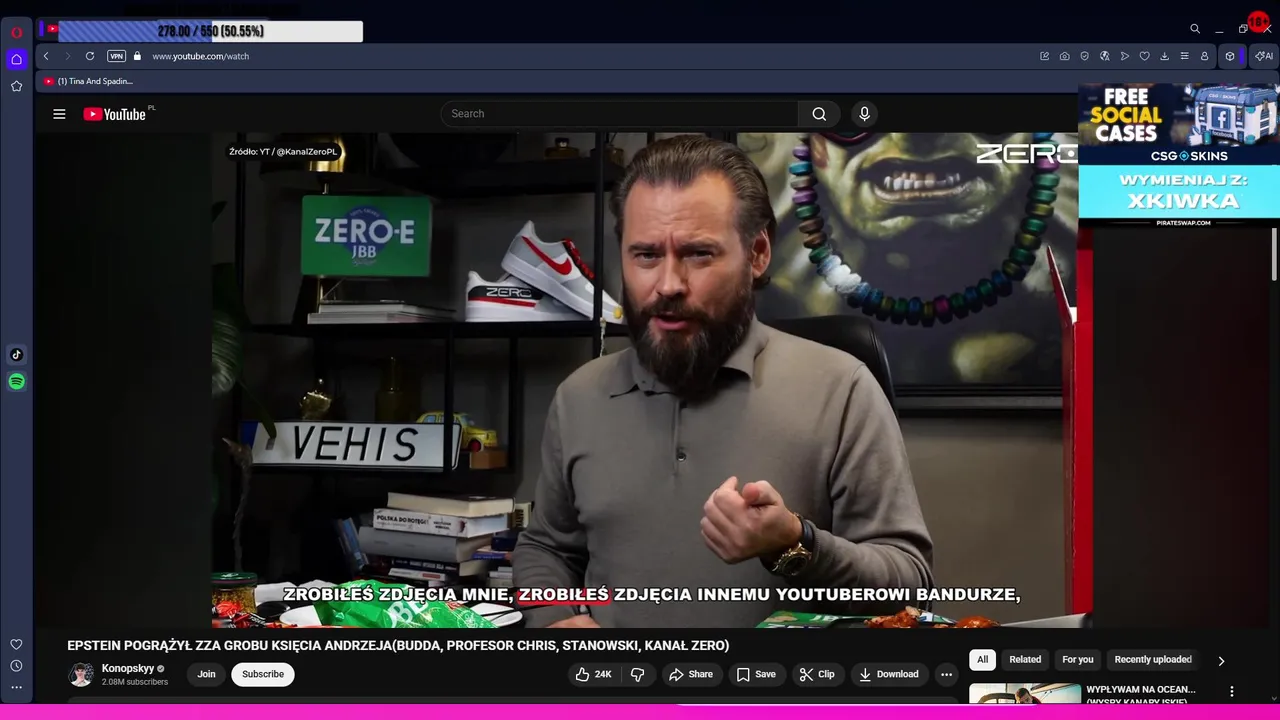The image size is (1280, 720).
Task: Go to the Opera sidebar home button
Action: [16, 59]
